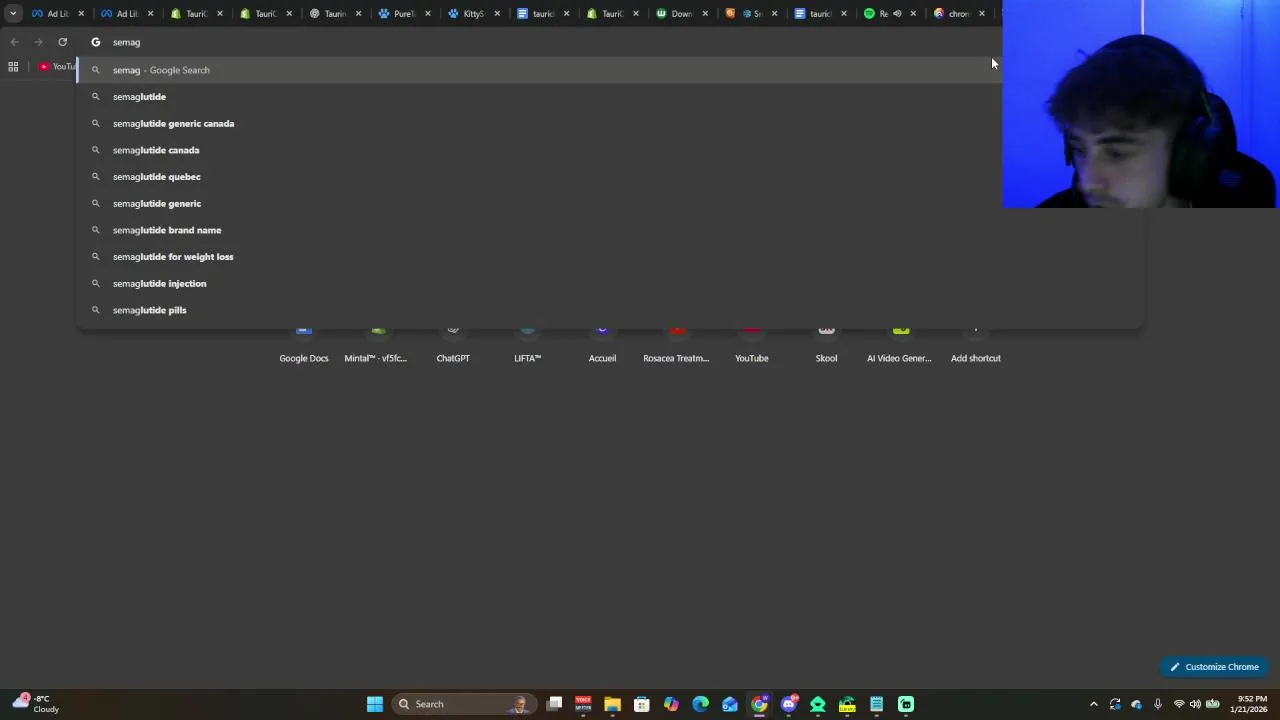
Task: Open Microsoft Edge from the taskbar
Action: click(x=700, y=704)
